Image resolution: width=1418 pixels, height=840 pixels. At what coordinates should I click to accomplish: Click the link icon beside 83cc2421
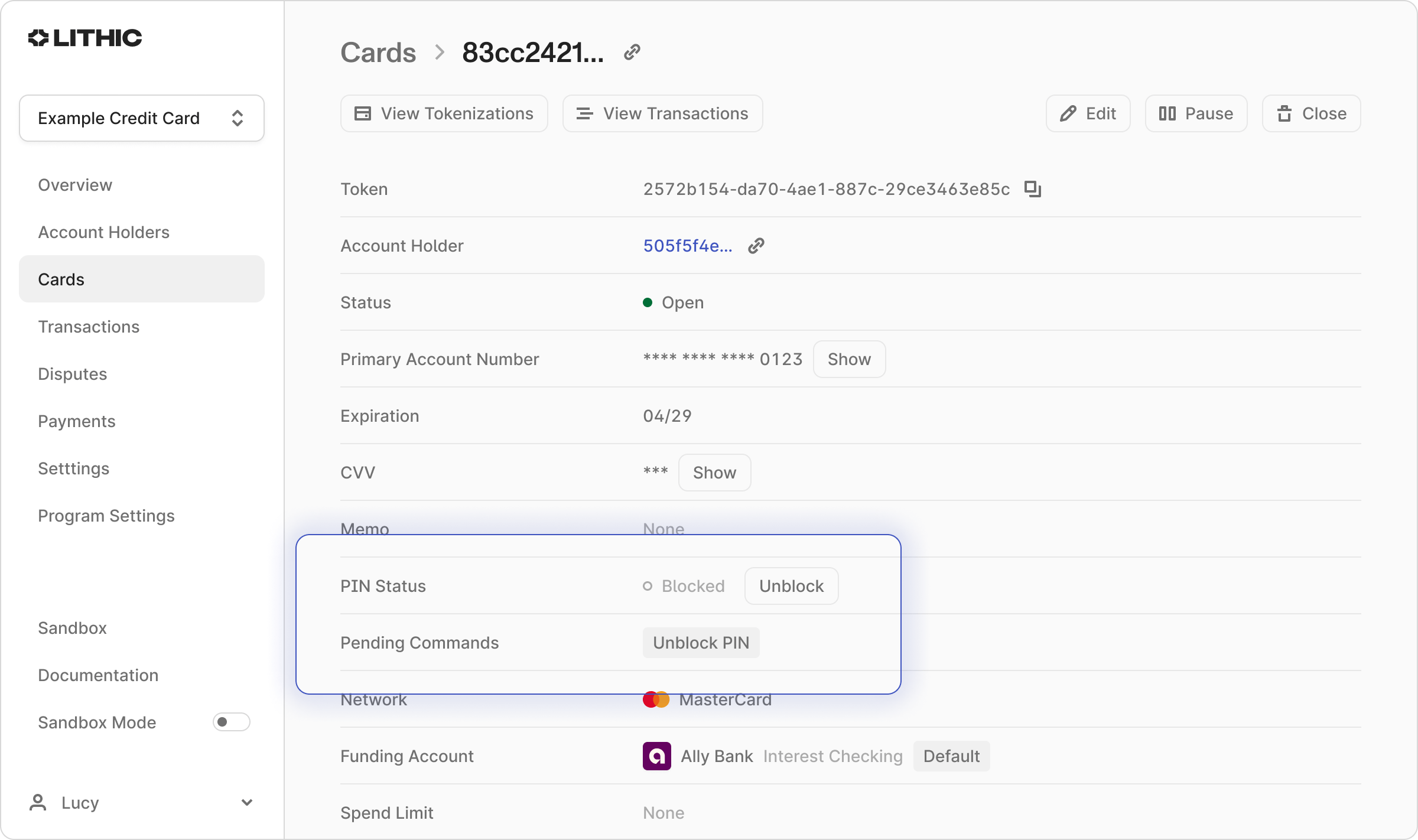pos(631,52)
